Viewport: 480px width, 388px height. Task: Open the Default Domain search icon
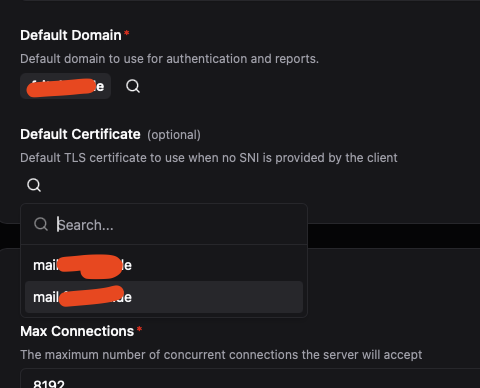(x=133, y=86)
